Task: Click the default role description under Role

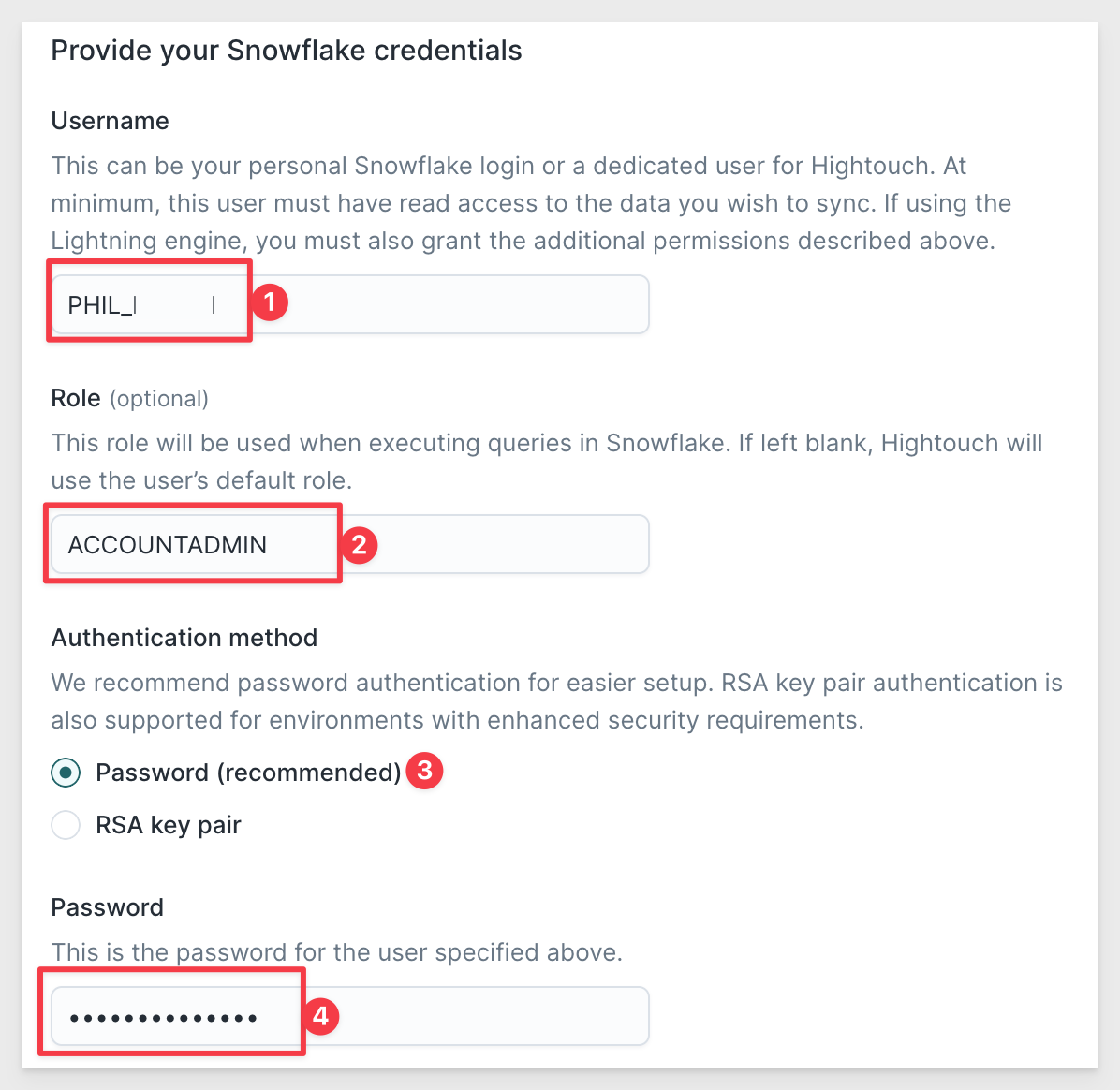Action: tap(547, 462)
